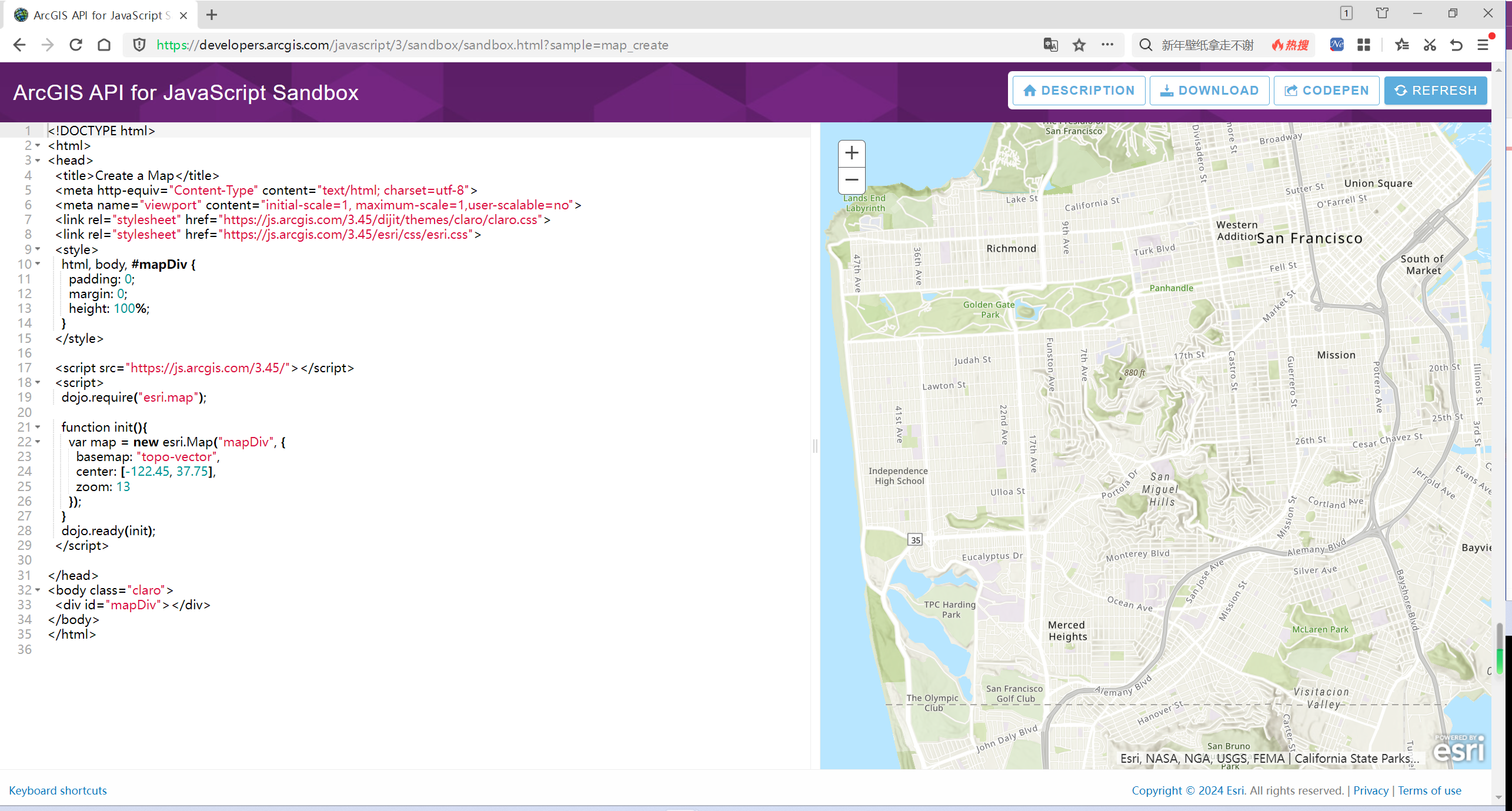Open the Privacy link
The image size is (1512, 811).
click(1370, 790)
